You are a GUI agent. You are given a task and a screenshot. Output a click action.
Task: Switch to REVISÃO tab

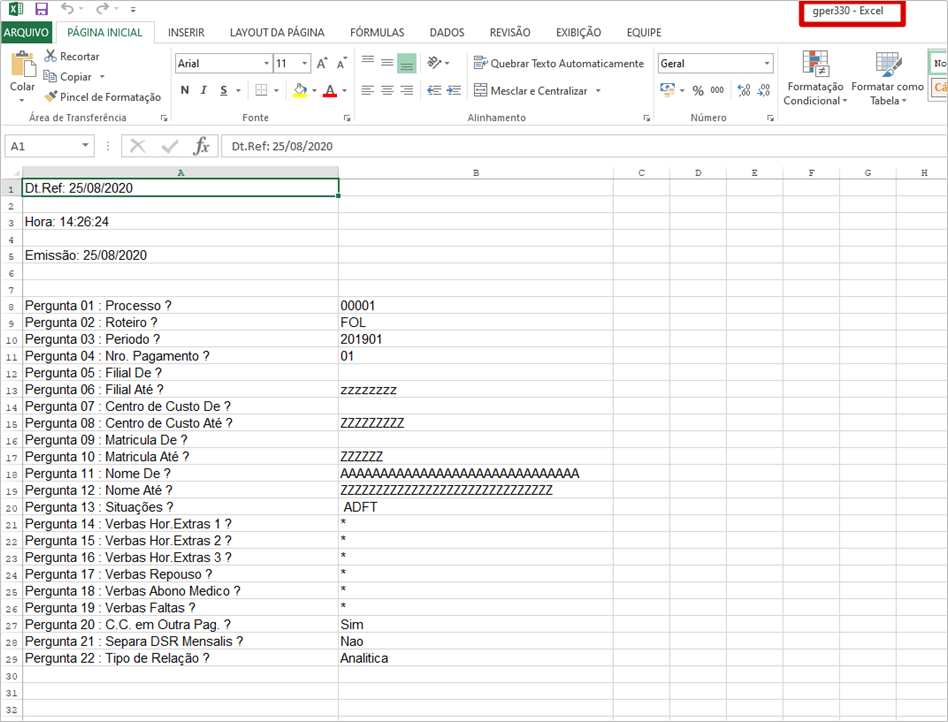510,33
